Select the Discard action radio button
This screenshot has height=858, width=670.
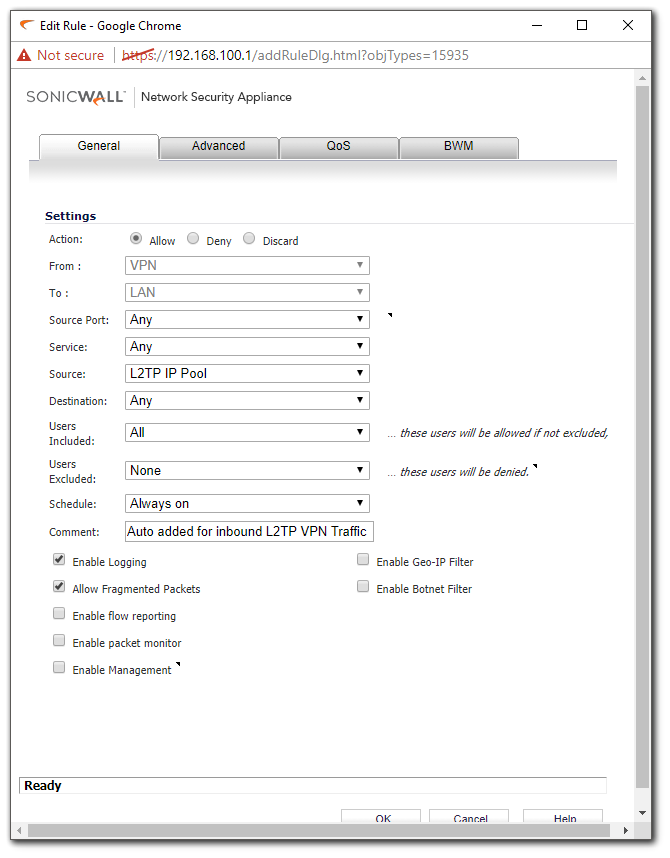tap(249, 239)
